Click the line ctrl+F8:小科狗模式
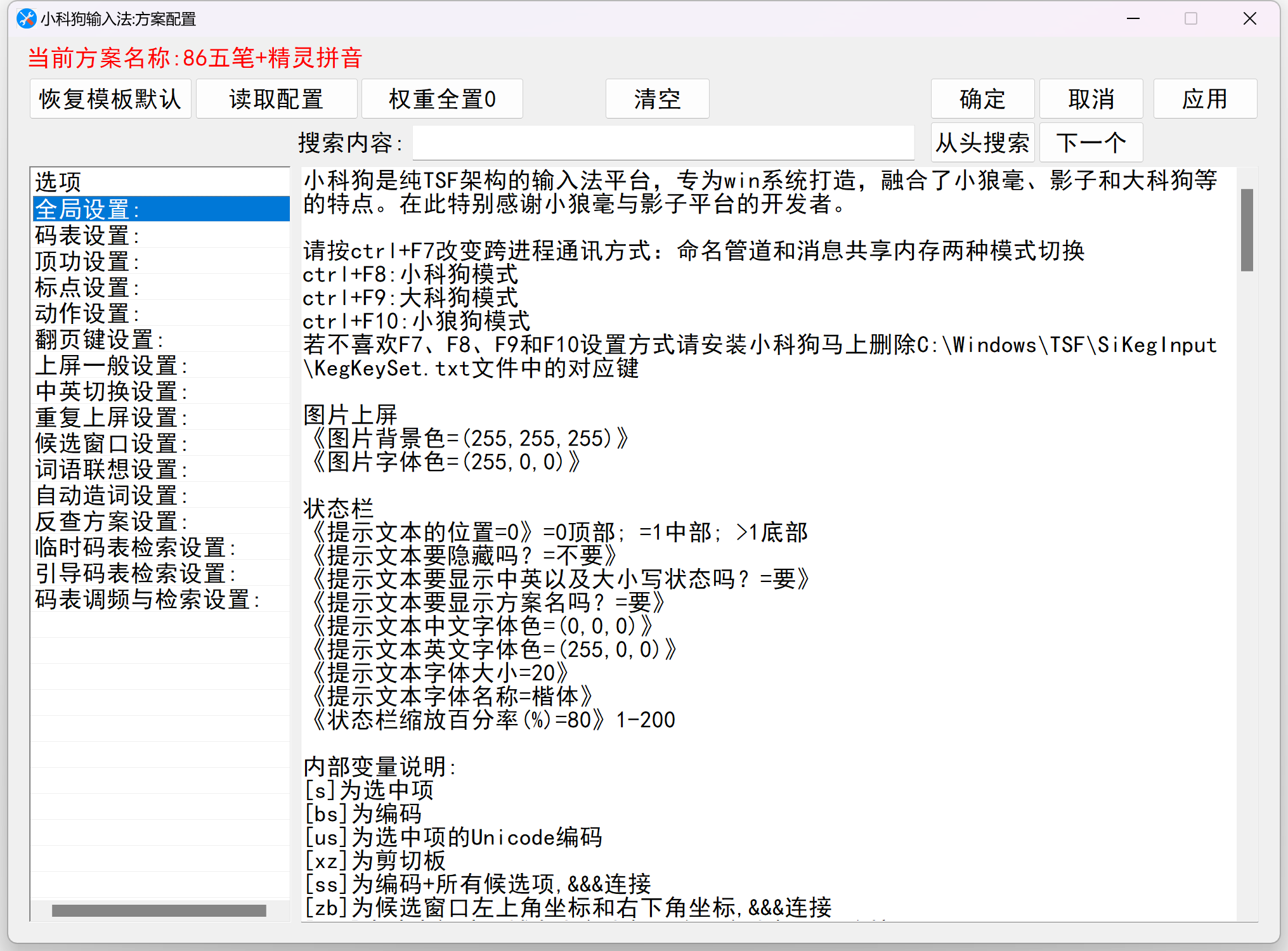Image resolution: width=1288 pixels, height=951 pixels. coord(410,275)
